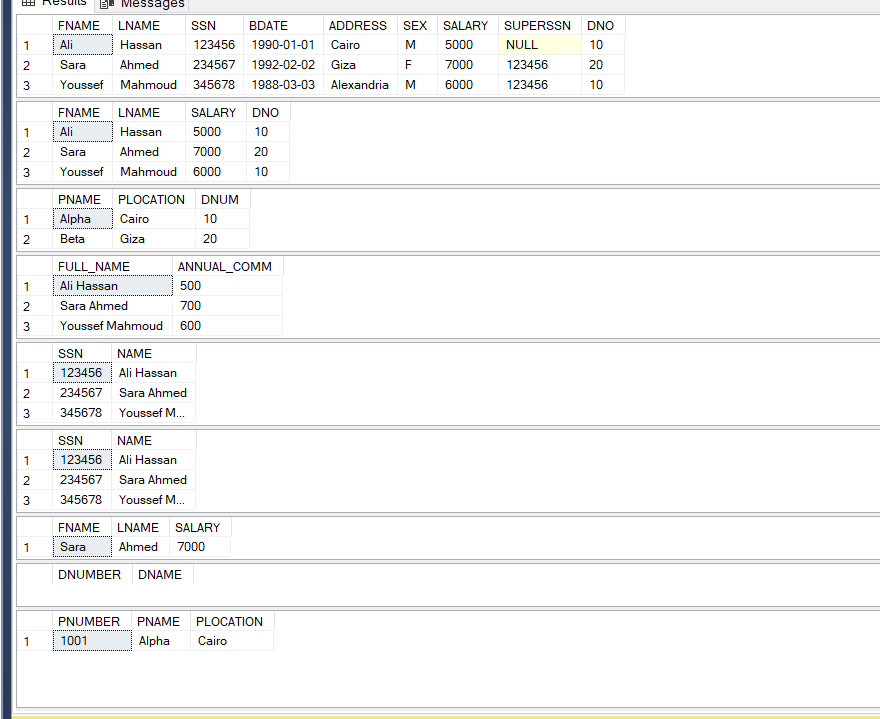The width and height of the screenshot is (880, 719).
Task: Select the SUPERSSN column header
Action: [x=538, y=25]
